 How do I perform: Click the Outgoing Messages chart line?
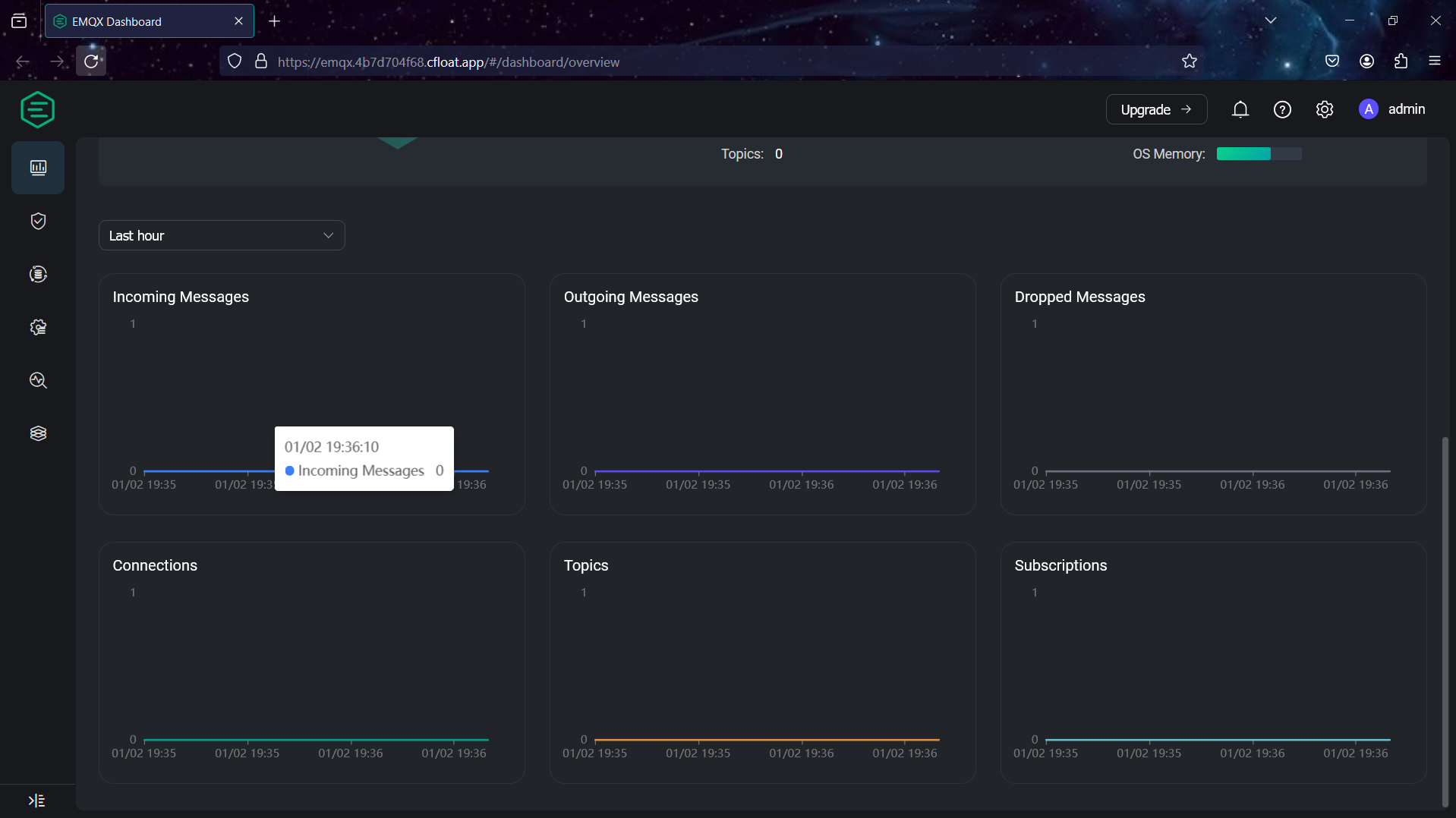[x=767, y=471]
